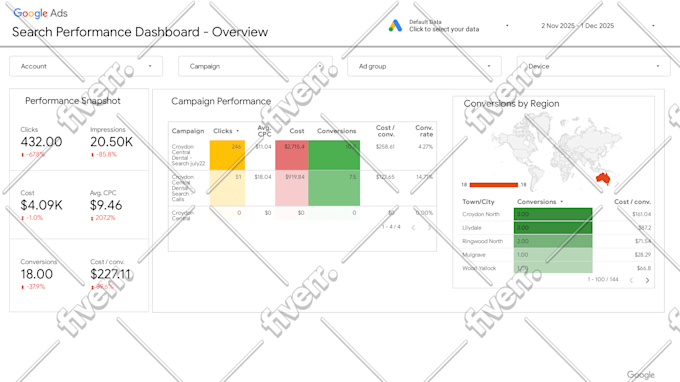Click the Google Ads triangle data source icon

pos(395,26)
